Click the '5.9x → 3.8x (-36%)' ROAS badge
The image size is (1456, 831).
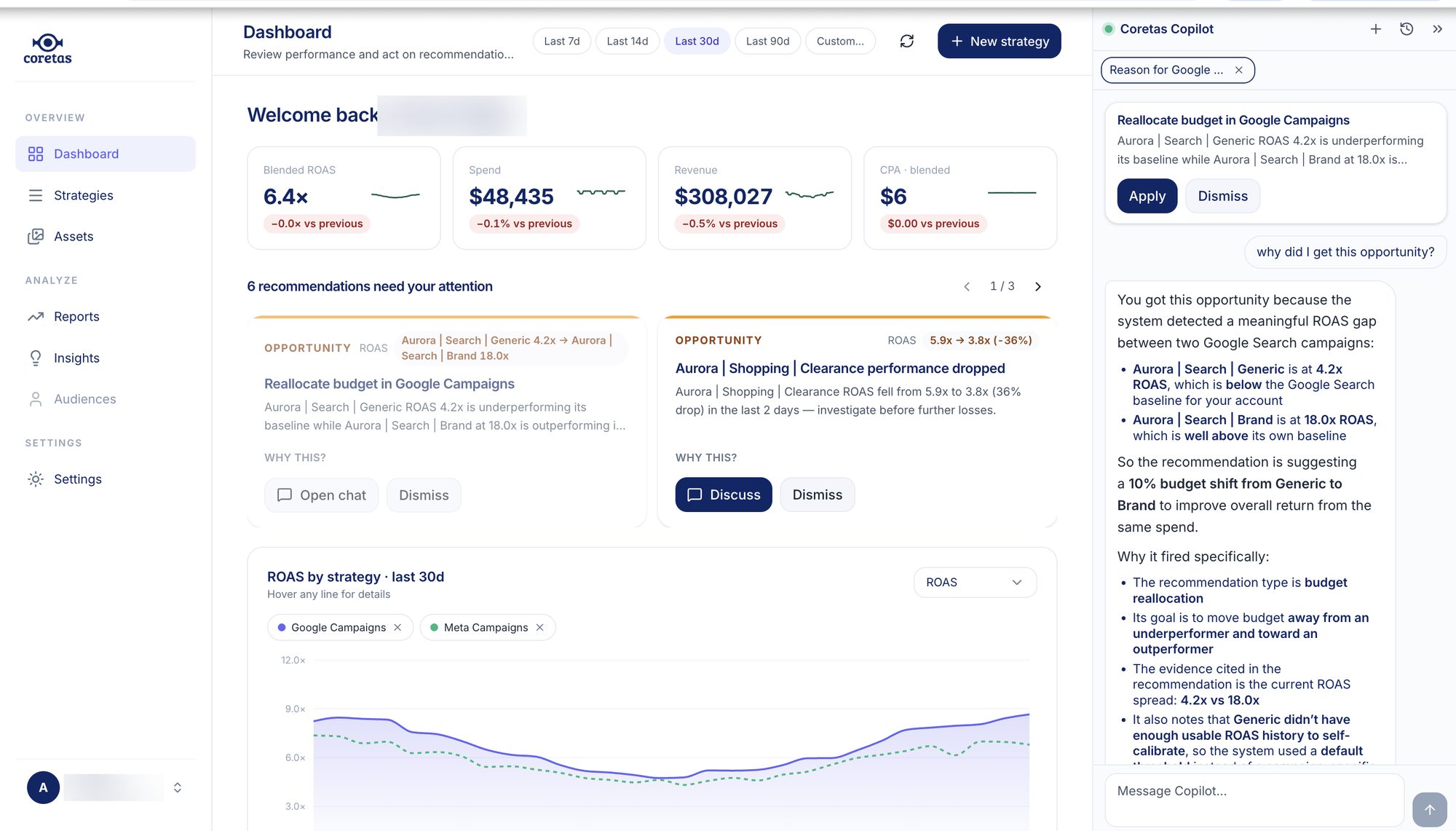[x=980, y=340]
